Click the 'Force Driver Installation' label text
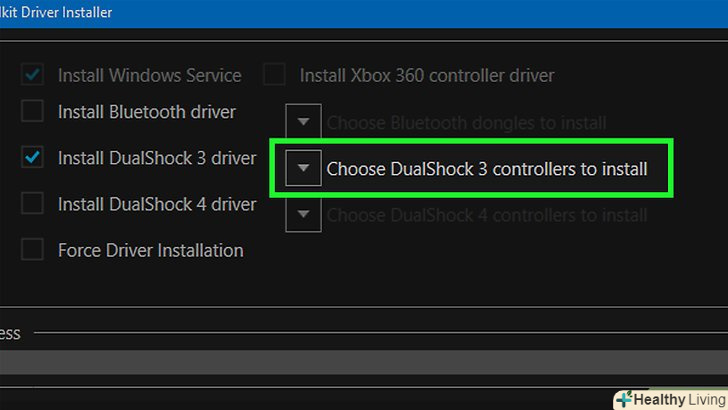 150,250
